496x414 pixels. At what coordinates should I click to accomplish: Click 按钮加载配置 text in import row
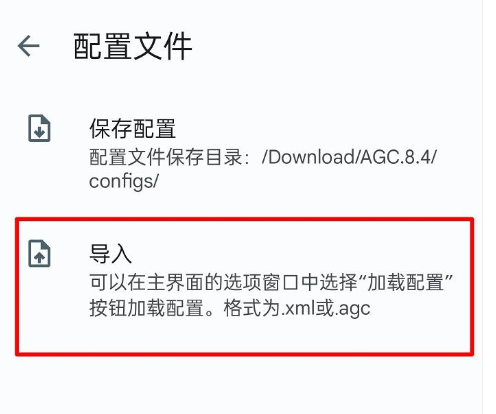[x=146, y=308]
